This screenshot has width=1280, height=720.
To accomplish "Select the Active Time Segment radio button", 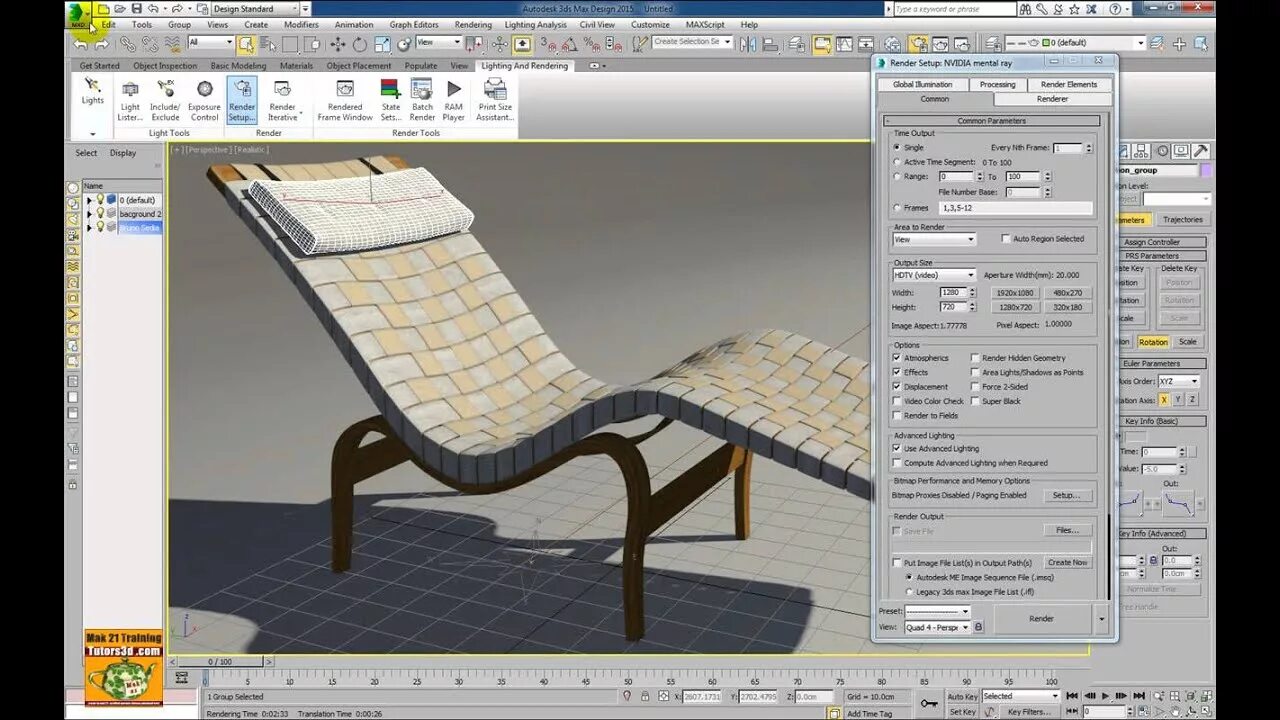I will click(897, 162).
